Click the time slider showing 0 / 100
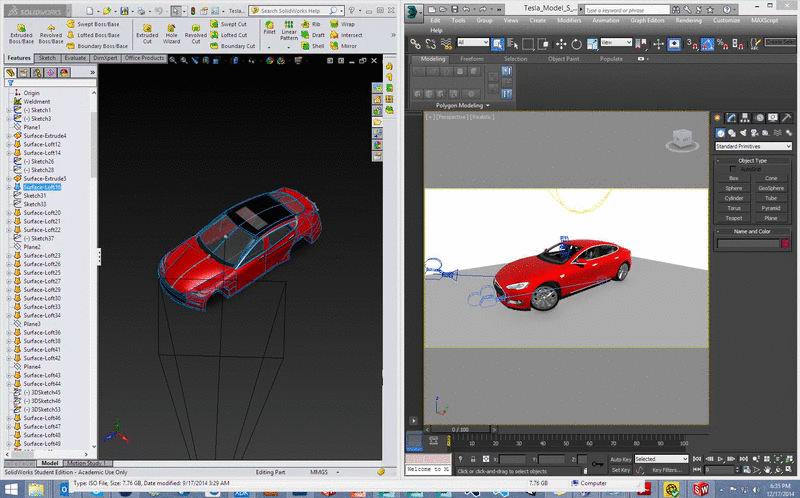The width and height of the screenshot is (800, 498). tap(461, 429)
